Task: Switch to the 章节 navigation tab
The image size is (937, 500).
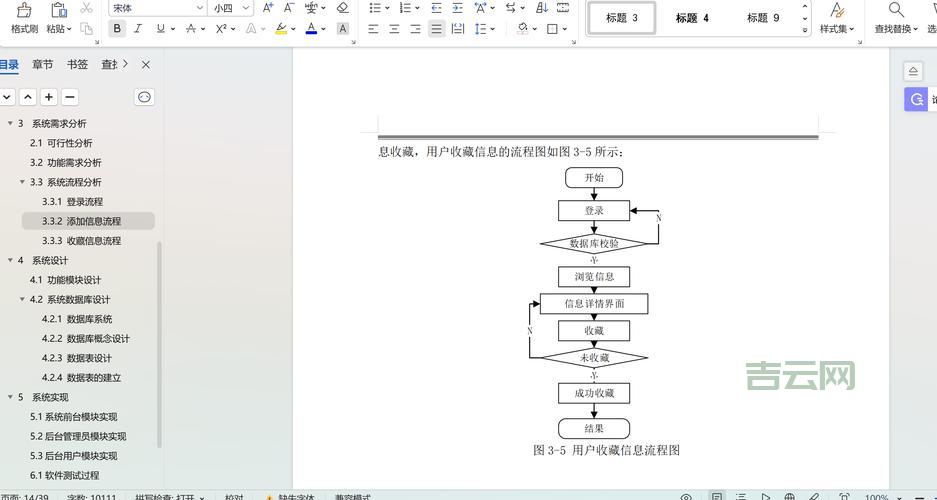Action: (42, 65)
